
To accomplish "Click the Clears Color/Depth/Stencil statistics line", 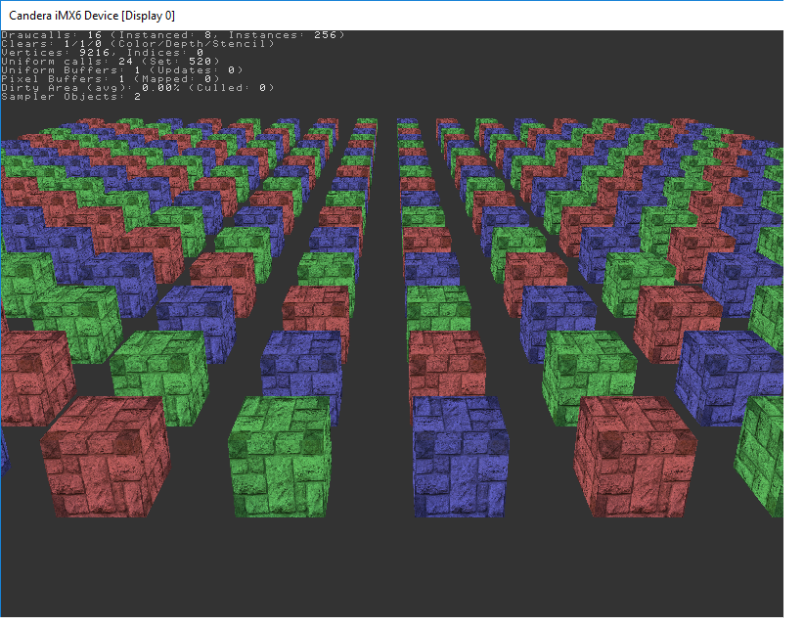I will 138,44.
